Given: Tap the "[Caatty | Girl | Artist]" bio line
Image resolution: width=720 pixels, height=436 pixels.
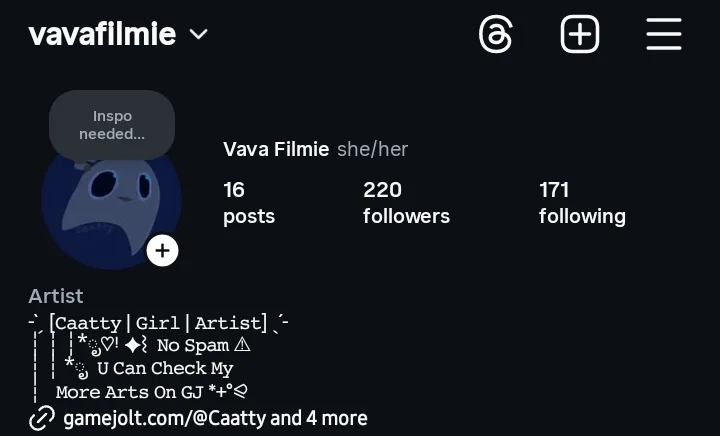Looking at the screenshot, I should click(x=158, y=322).
